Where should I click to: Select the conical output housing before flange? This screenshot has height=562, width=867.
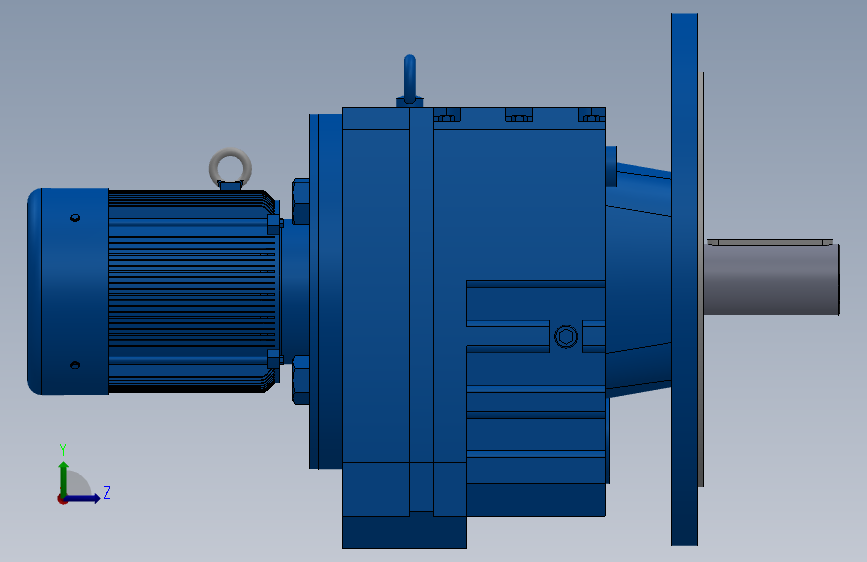point(639,279)
